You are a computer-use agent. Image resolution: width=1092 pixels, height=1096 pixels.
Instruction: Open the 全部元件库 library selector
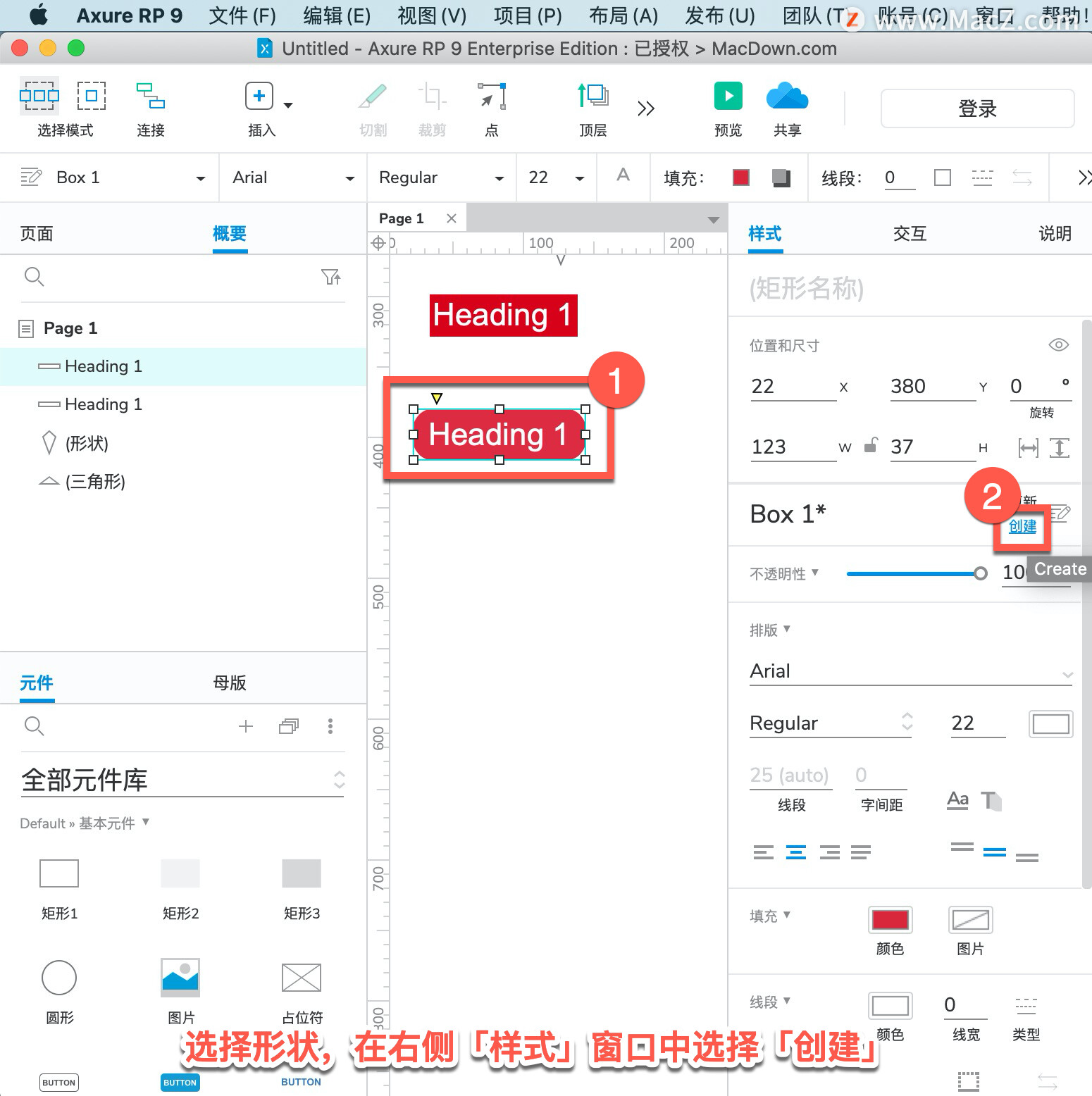(x=182, y=780)
